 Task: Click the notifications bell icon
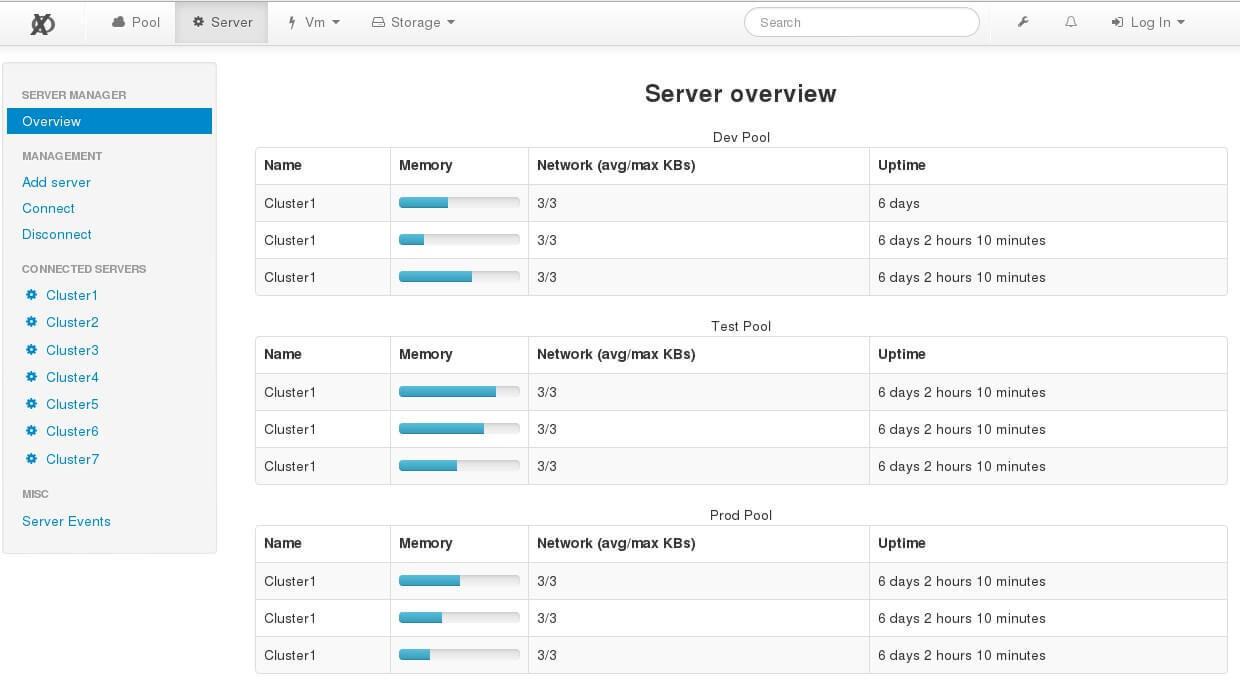(x=1071, y=22)
